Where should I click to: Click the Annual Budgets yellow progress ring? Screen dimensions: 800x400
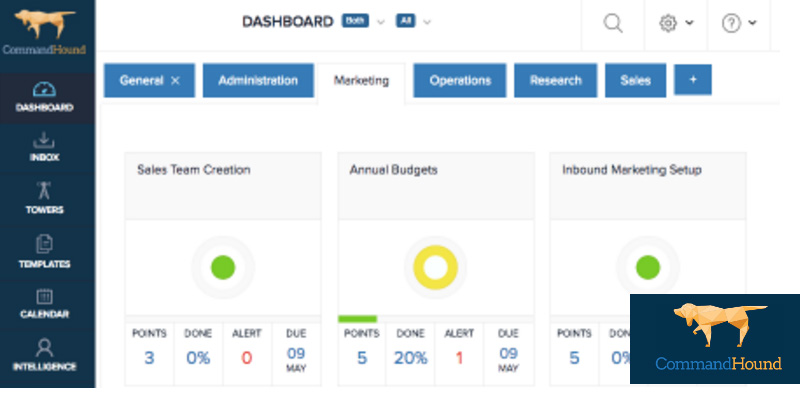pyautogui.click(x=435, y=268)
